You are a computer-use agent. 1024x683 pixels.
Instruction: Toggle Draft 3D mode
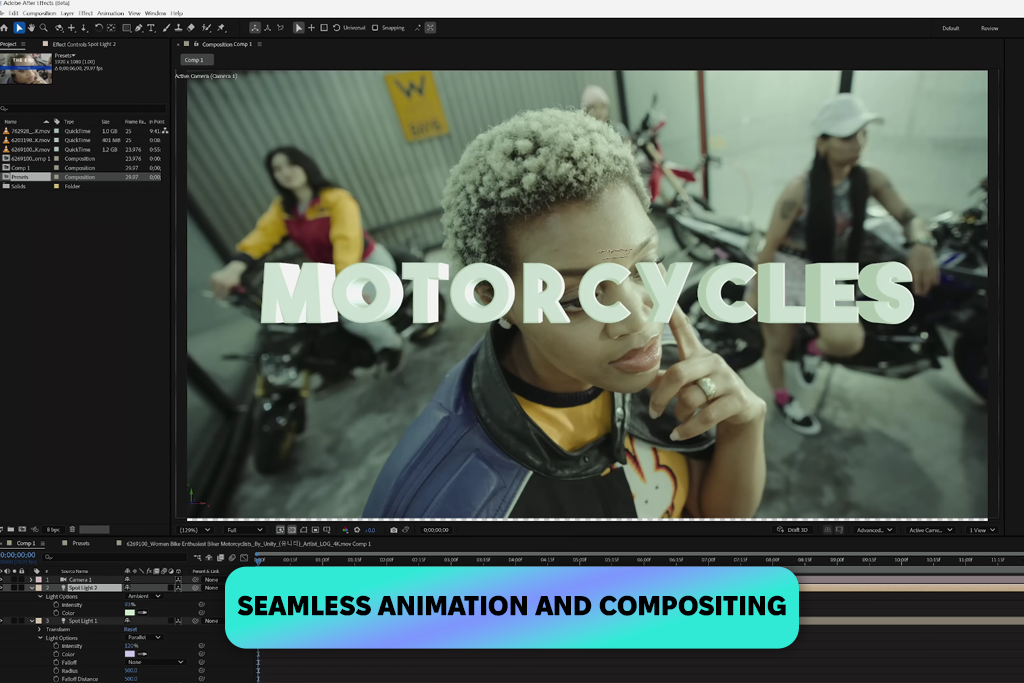[x=792, y=530]
